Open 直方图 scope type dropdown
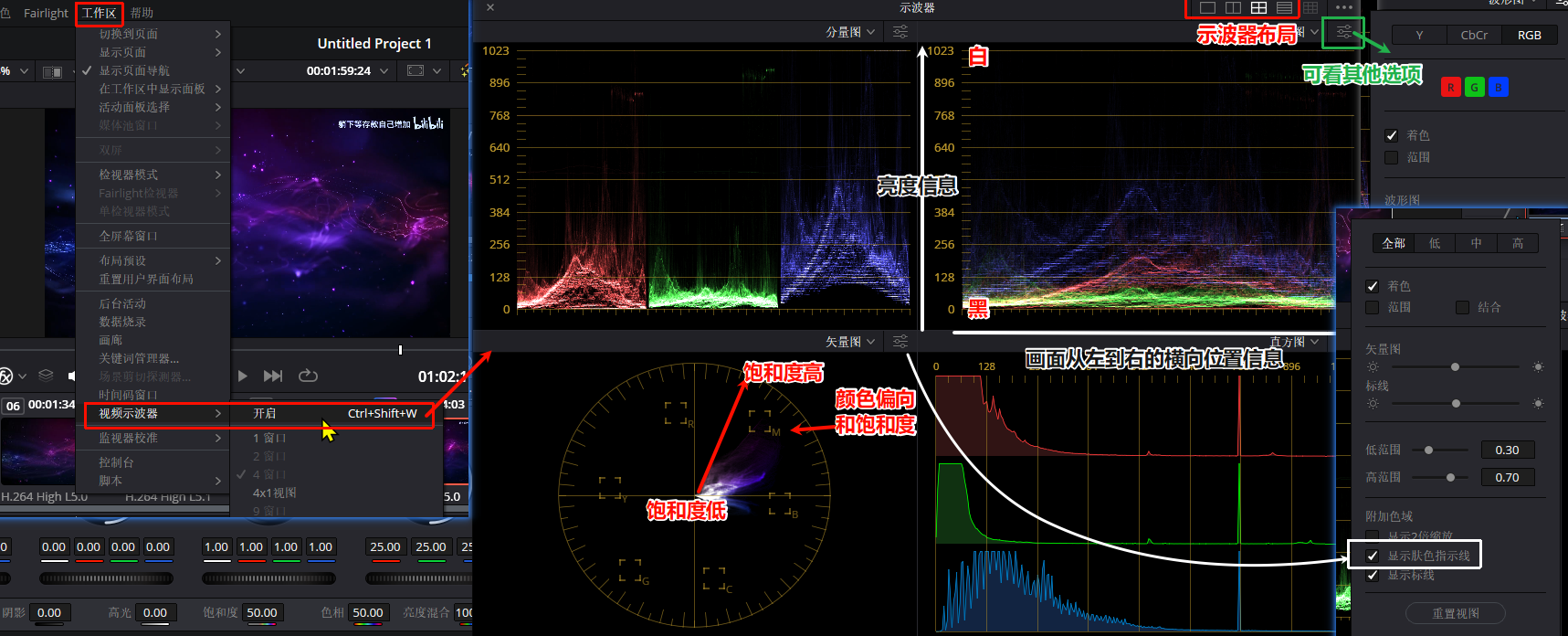The height and width of the screenshot is (636, 1568). point(1294,342)
